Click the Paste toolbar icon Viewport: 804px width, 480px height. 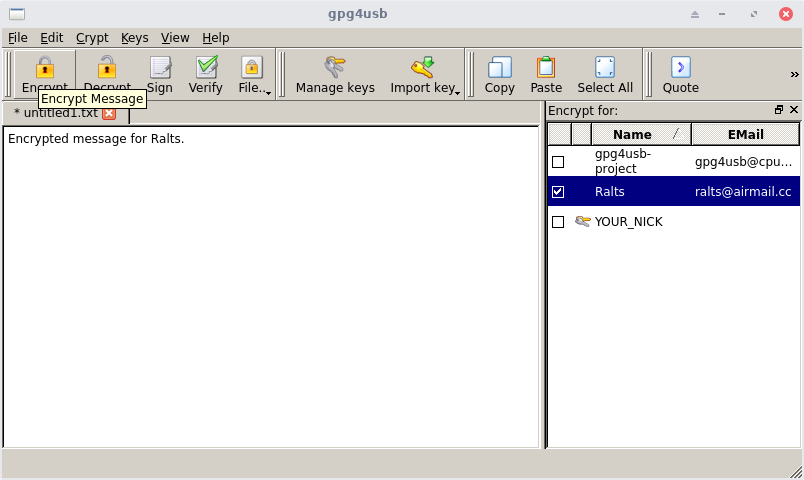point(546,67)
